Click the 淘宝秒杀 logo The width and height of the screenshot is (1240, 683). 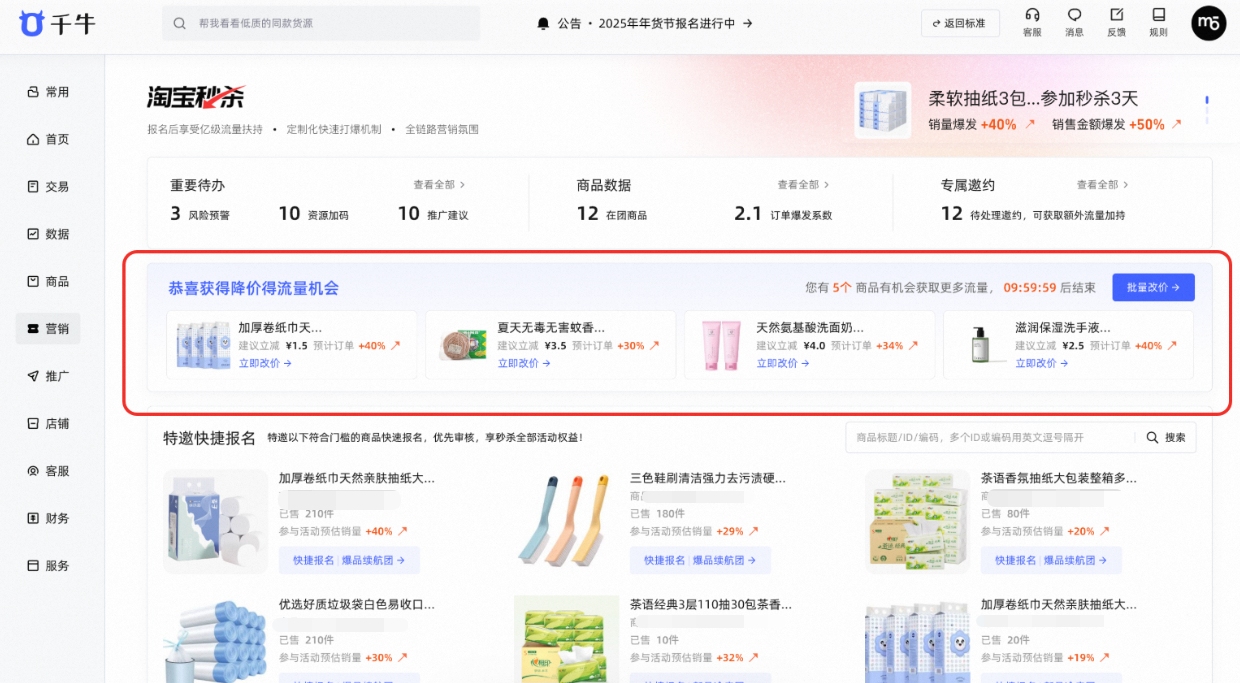point(196,97)
